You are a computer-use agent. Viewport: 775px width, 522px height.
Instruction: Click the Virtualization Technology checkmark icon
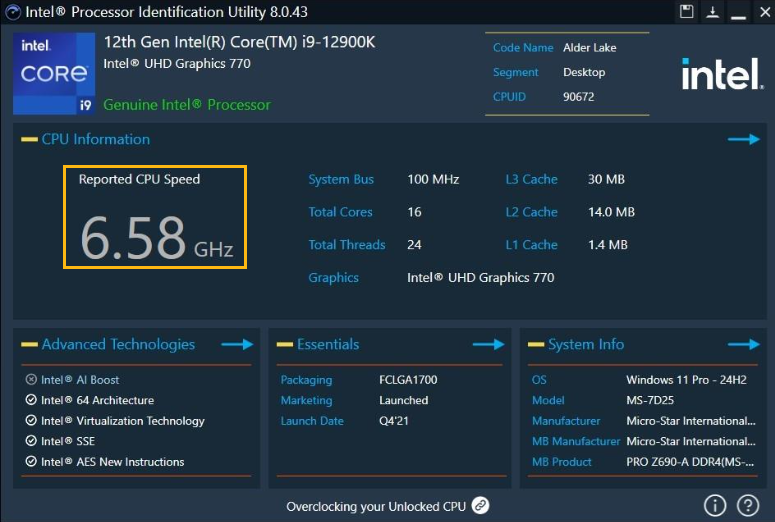pyautogui.click(x=31, y=420)
